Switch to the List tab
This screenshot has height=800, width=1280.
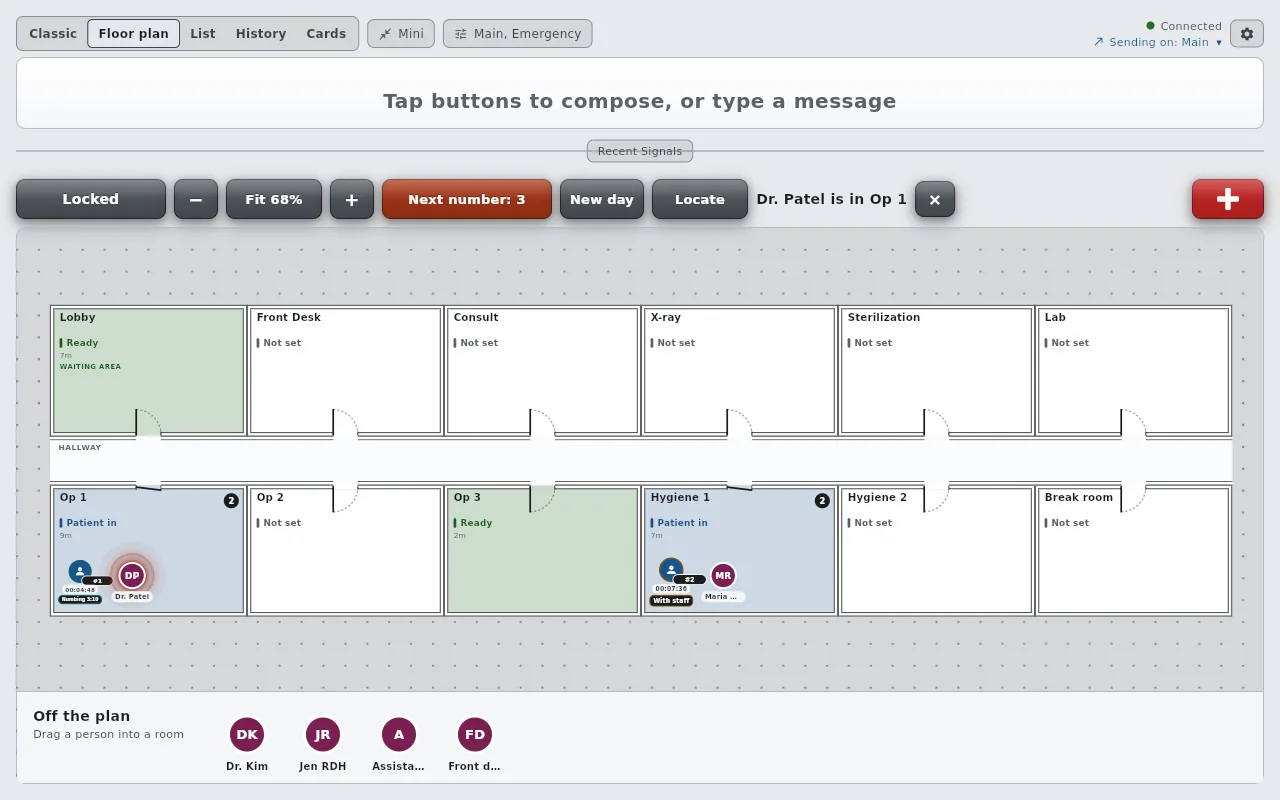pyautogui.click(x=203, y=34)
